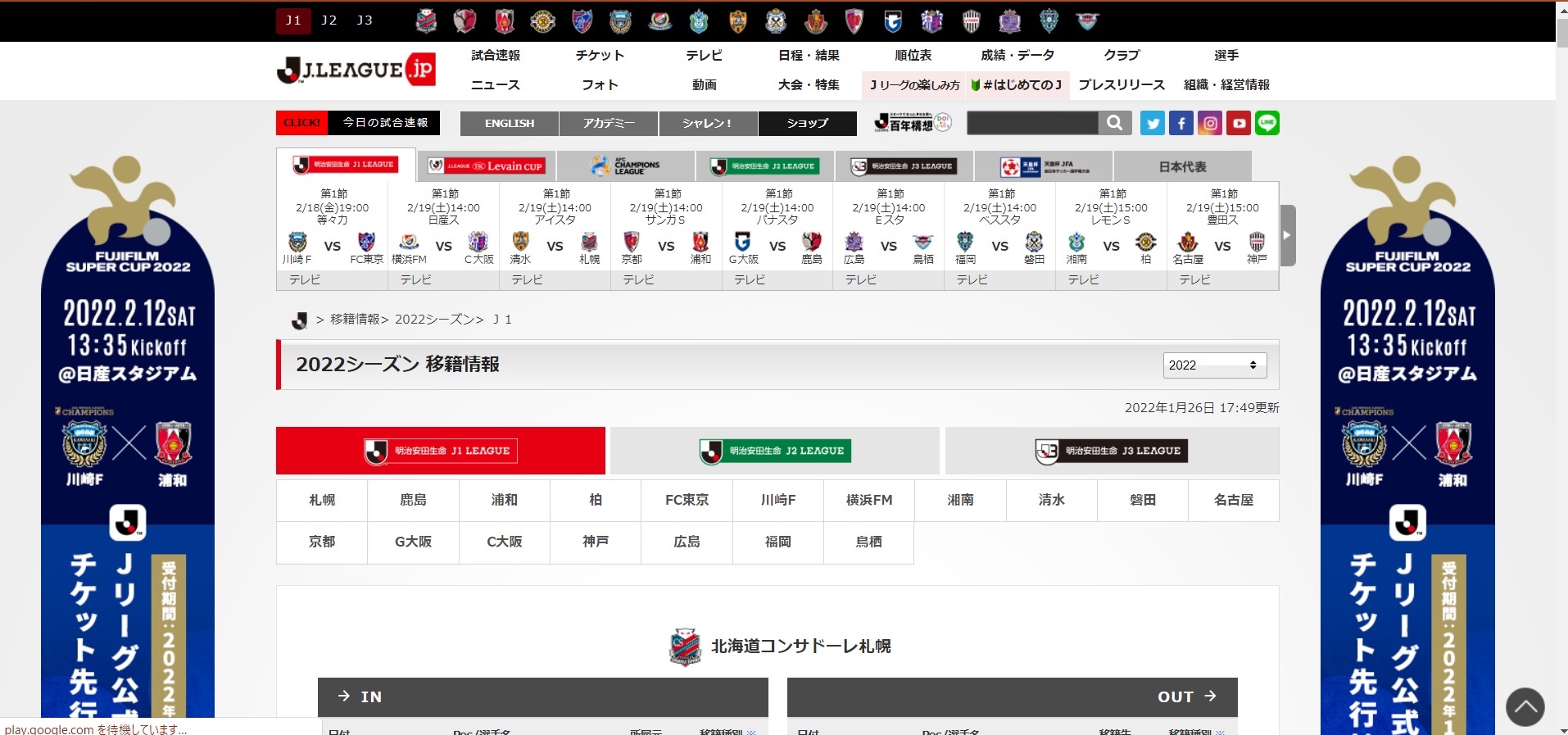The height and width of the screenshot is (735, 1568).
Task: Click the シャレン! button
Action: 708,123
